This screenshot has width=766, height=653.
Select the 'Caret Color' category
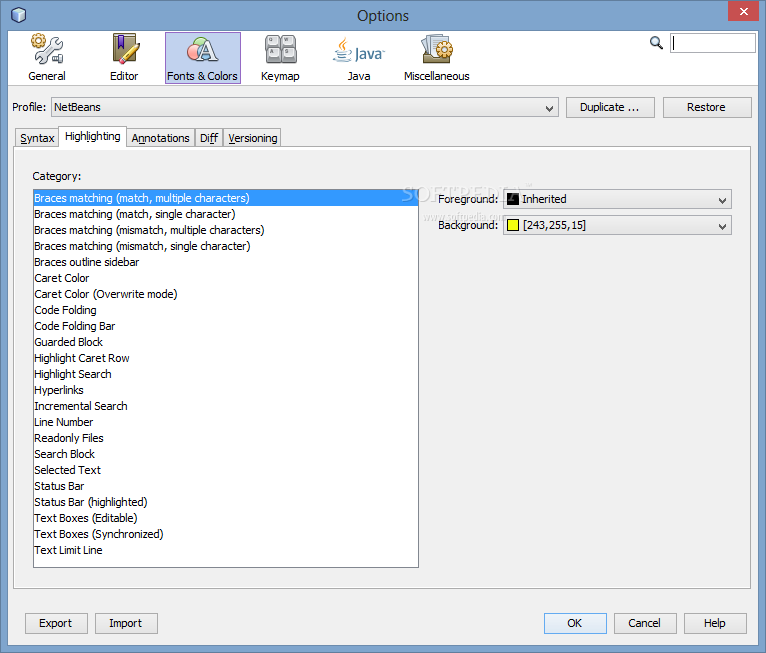(226, 278)
